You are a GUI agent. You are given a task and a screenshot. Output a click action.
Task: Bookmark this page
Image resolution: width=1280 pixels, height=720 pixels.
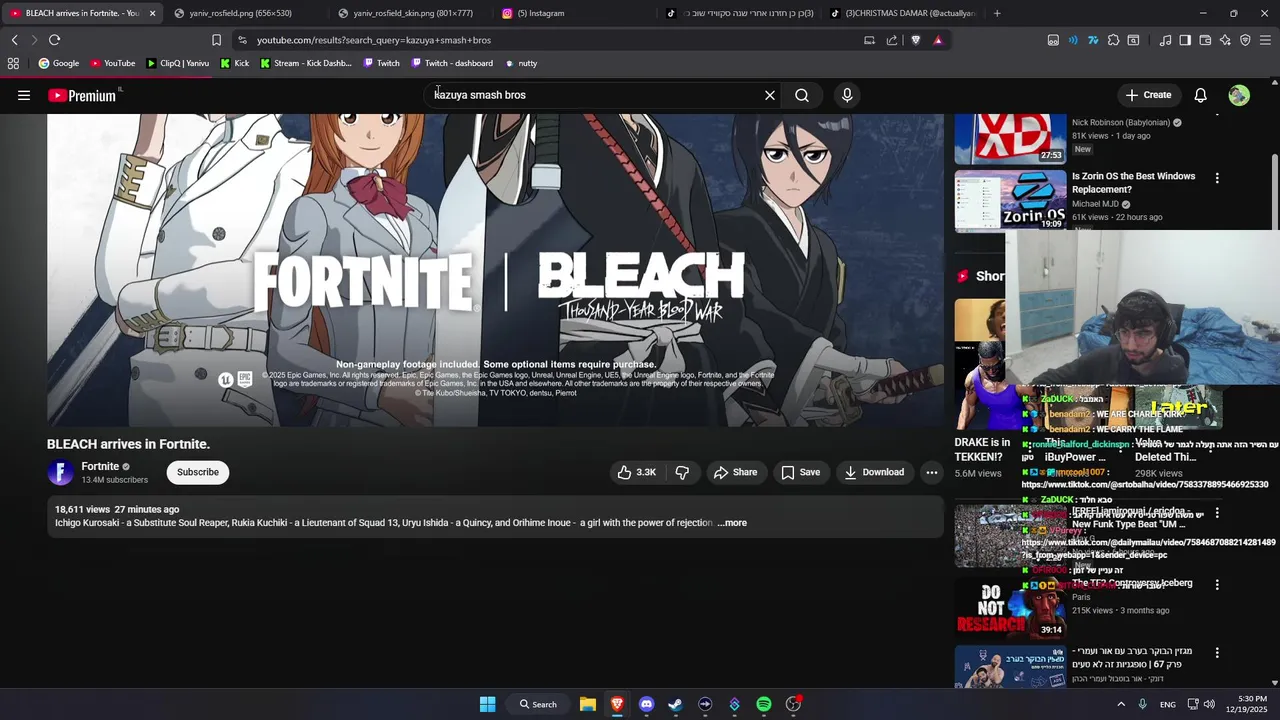216,40
